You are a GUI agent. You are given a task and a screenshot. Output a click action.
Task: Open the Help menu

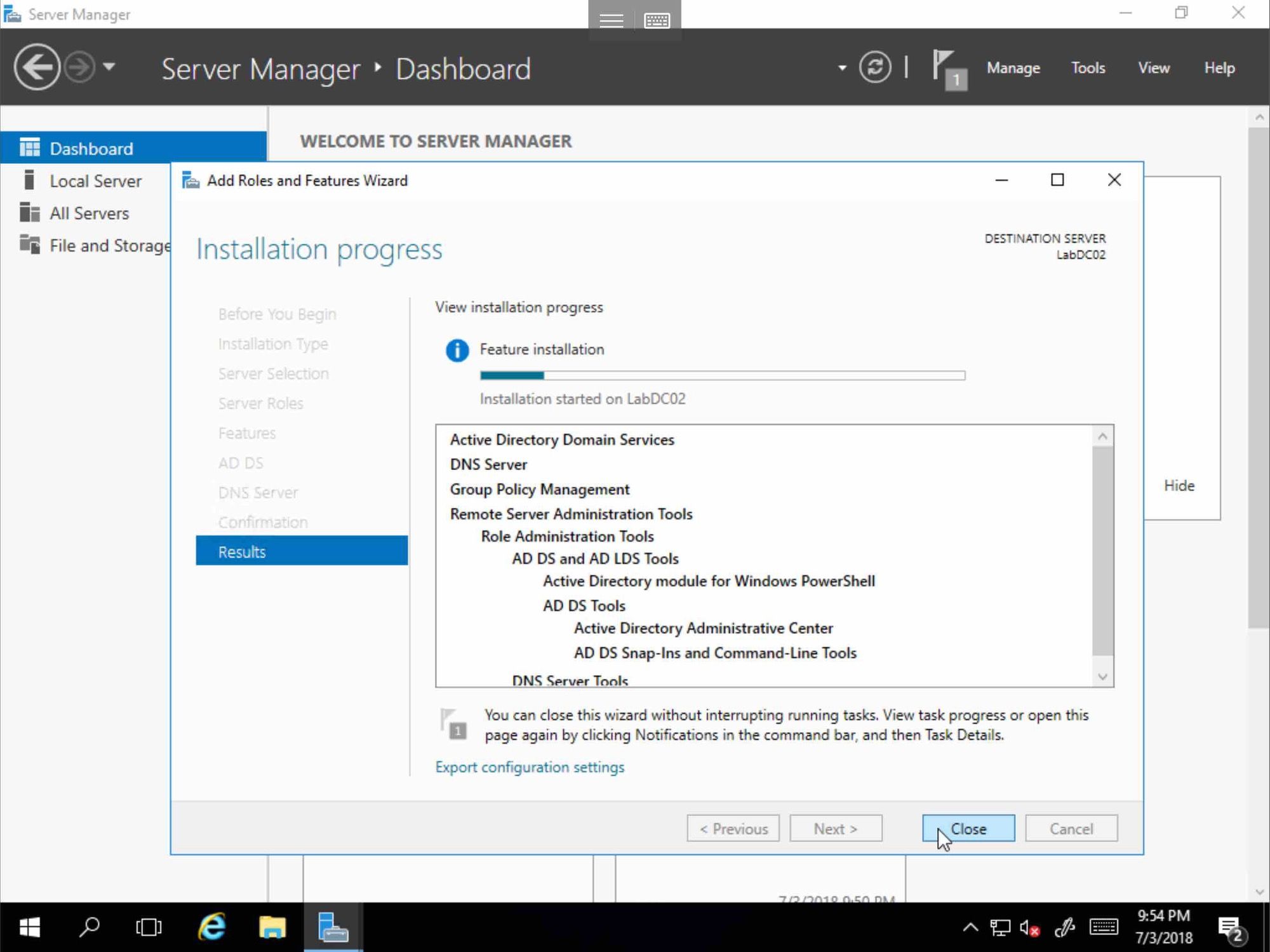[1219, 68]
